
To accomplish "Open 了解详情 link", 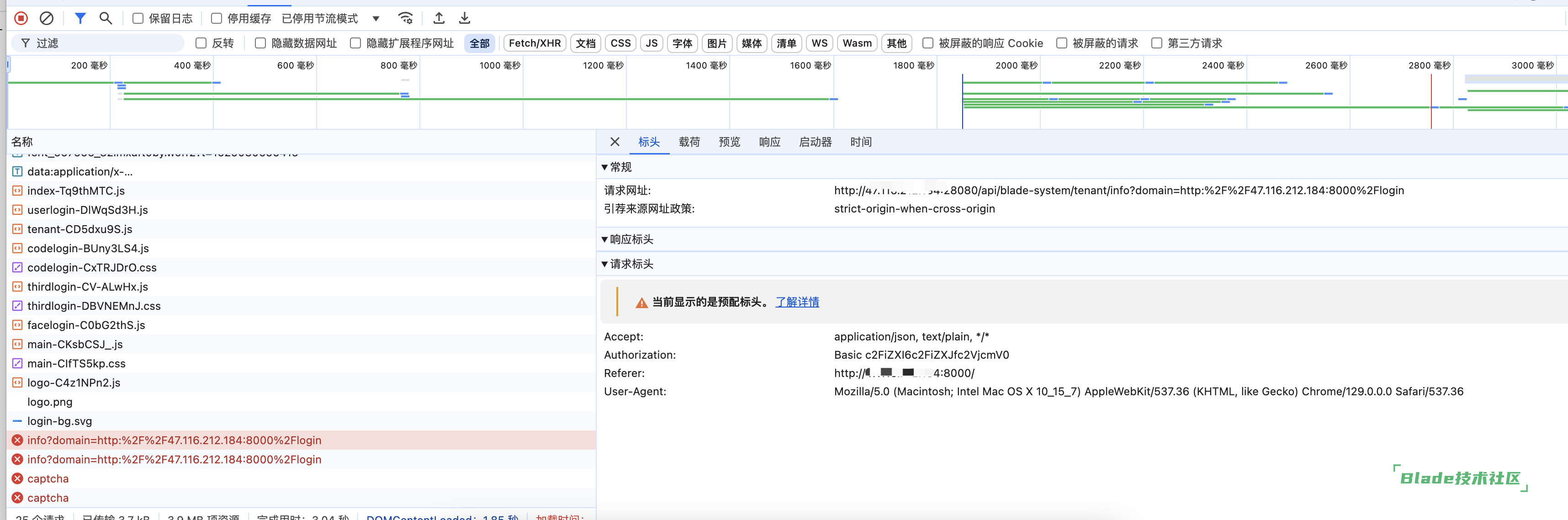I will point(797,302).
